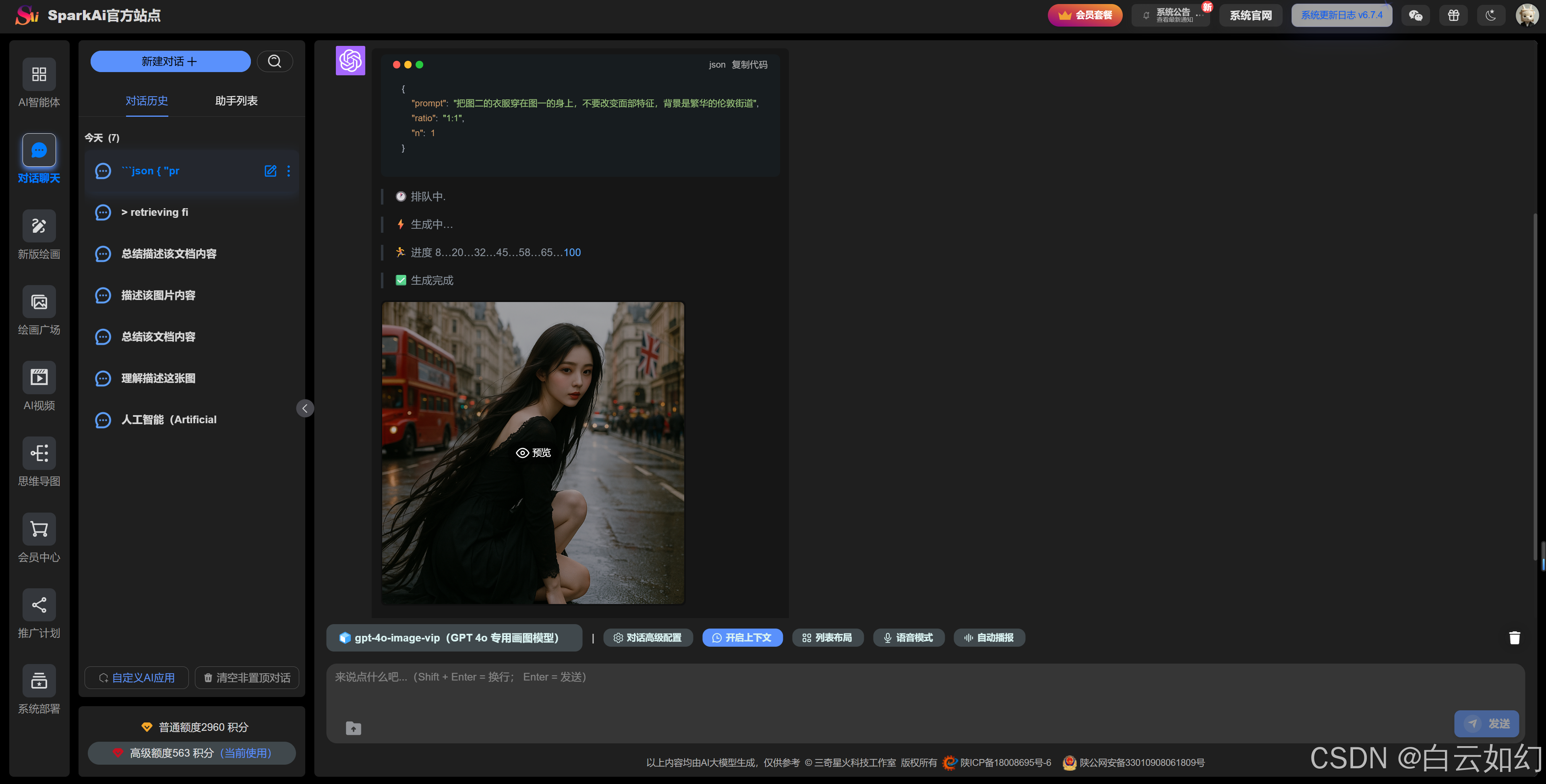1546x784 pixels.
Task: Toggle 列表布局 layout mode
Action: coord(828,637)
